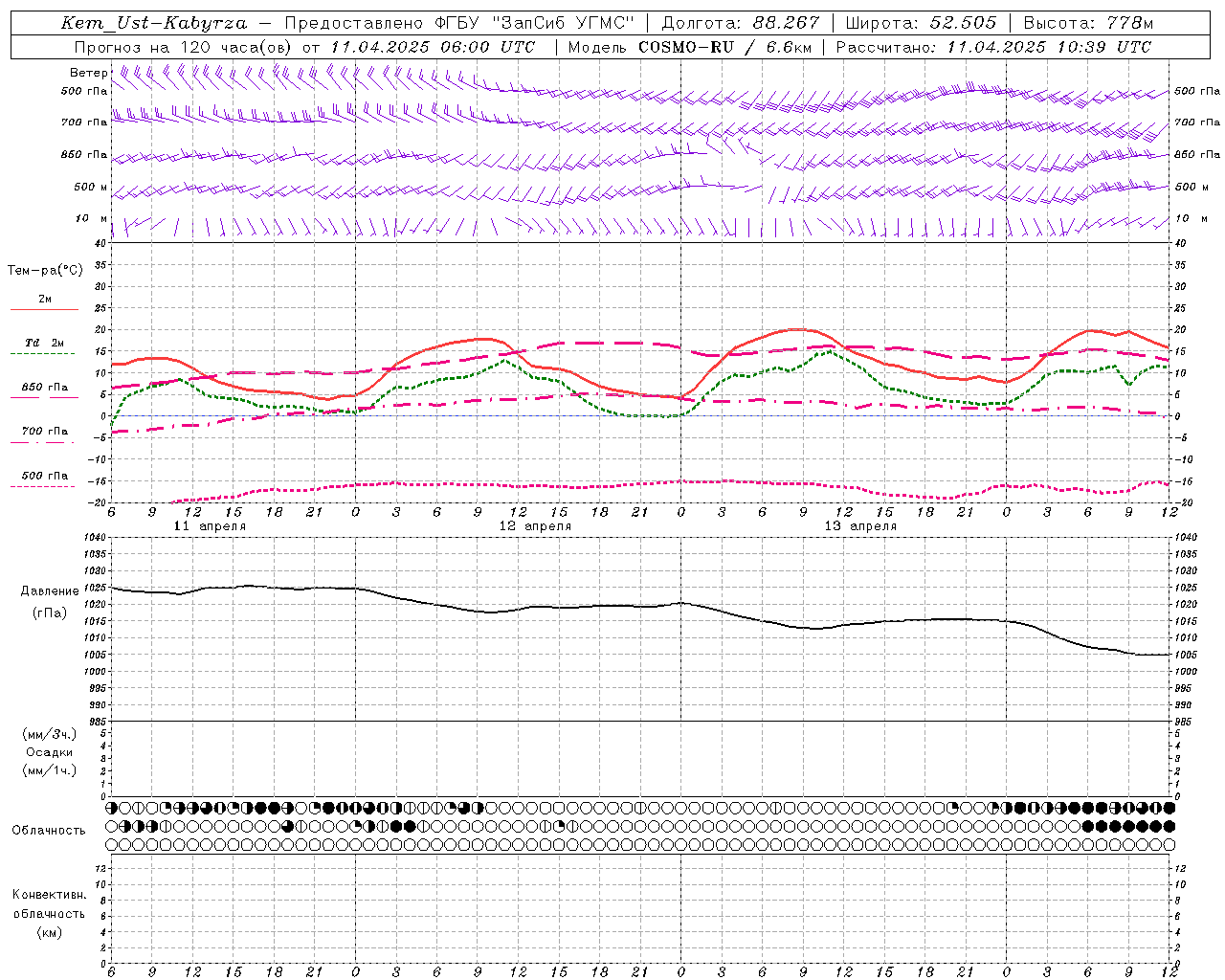Click the '(мм/1ч.)' precipitation unit label
The height and width of the screenshot is (980, 1225).
49,770
